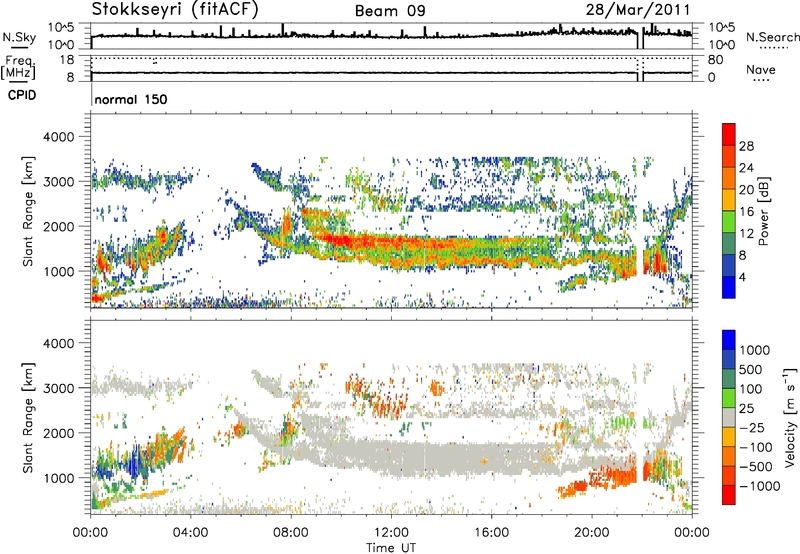Viewport: 800px width, 554px height.
Task: Click the '08:00' time tick label
Action: coord(291,533)
